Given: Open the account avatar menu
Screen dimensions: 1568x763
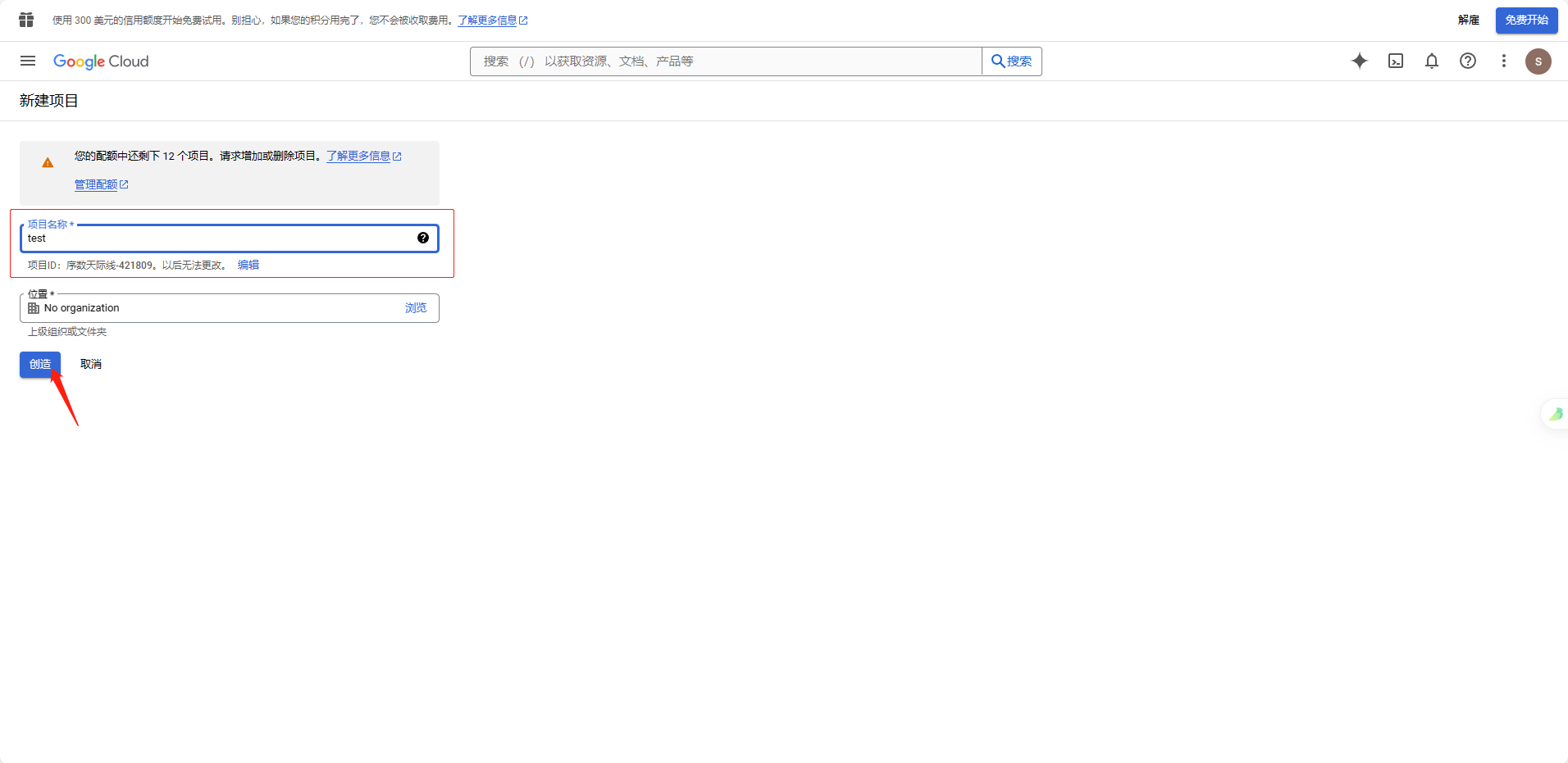Looking at the screenshot, I should tap(1538, 61).
